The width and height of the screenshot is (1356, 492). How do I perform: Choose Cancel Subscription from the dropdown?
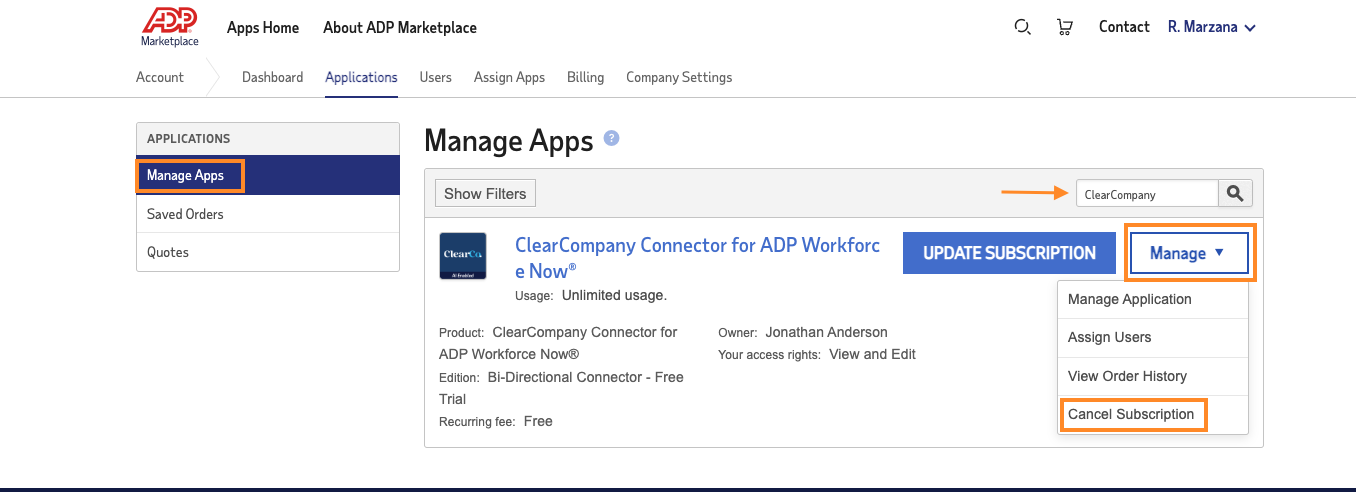[1153, 414]
